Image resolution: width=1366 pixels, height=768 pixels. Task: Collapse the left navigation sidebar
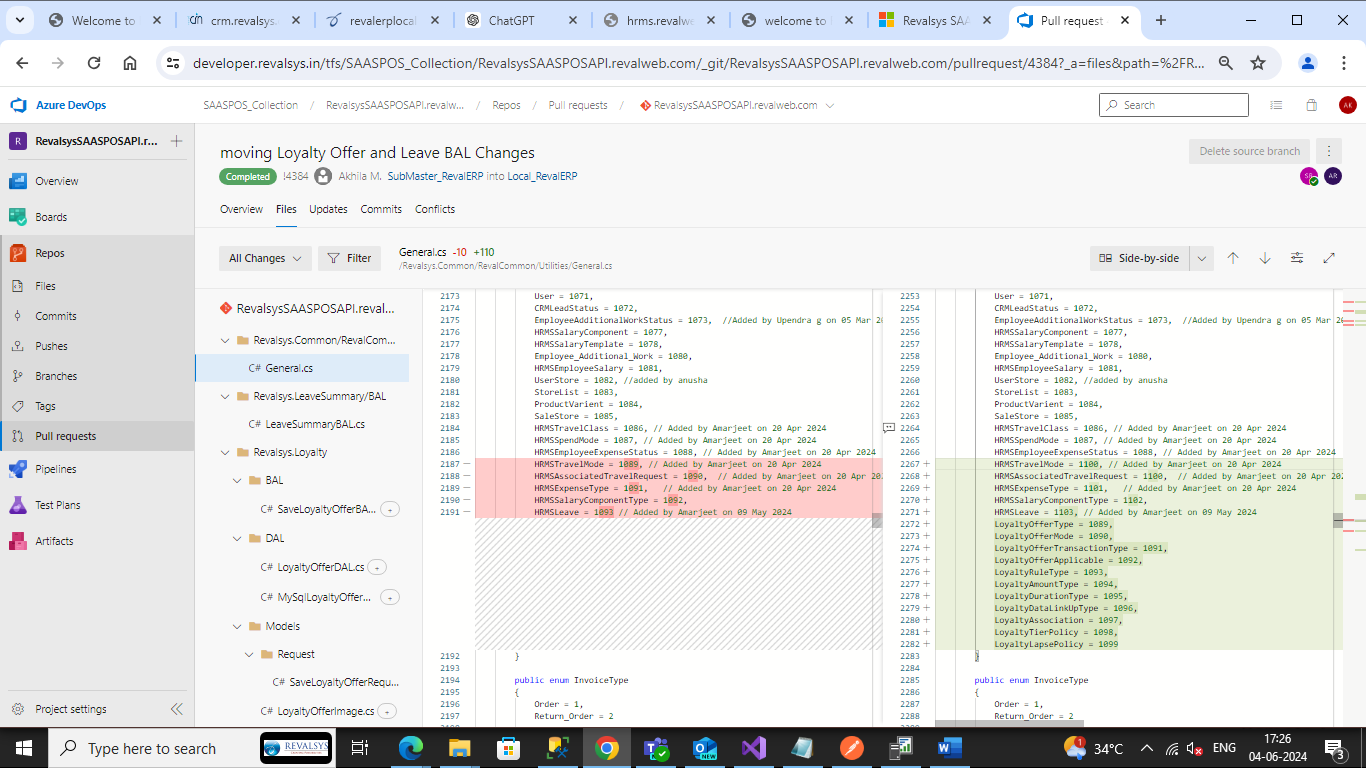coord(177,709)
